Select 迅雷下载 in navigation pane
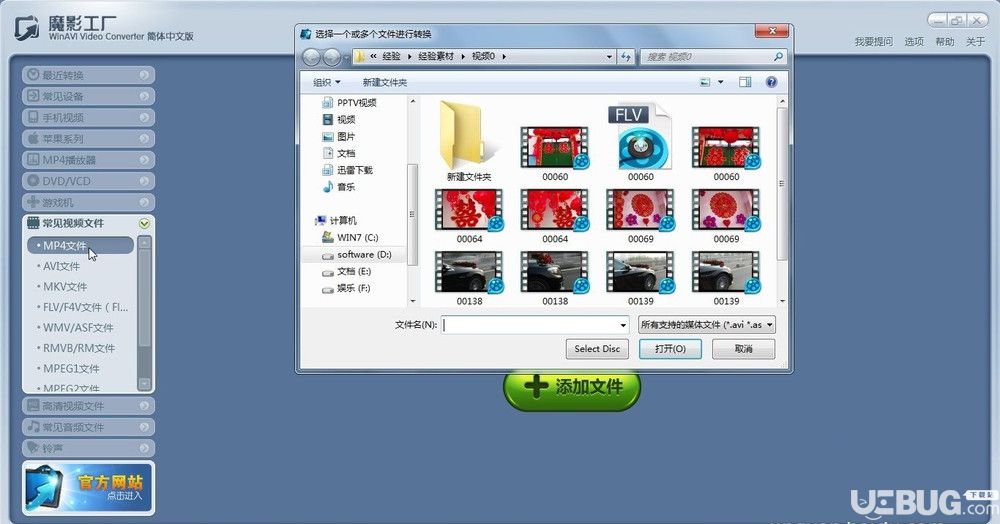 [x=348, y=170]
